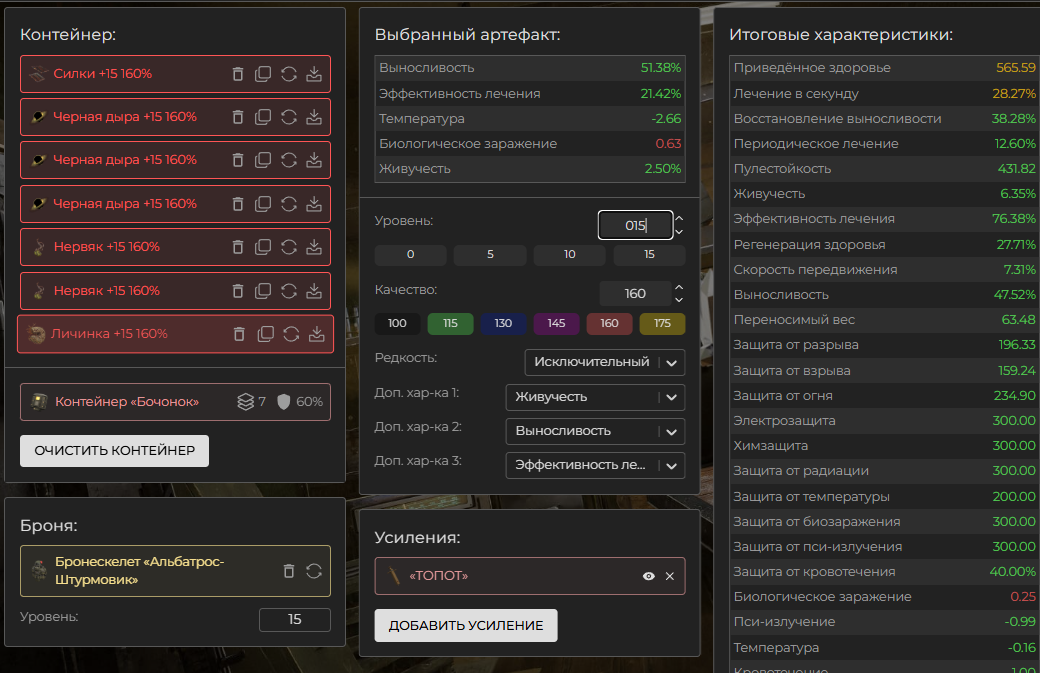Click the ДОБАВИТЬ УСИЛЕНИЕ button

465,626
